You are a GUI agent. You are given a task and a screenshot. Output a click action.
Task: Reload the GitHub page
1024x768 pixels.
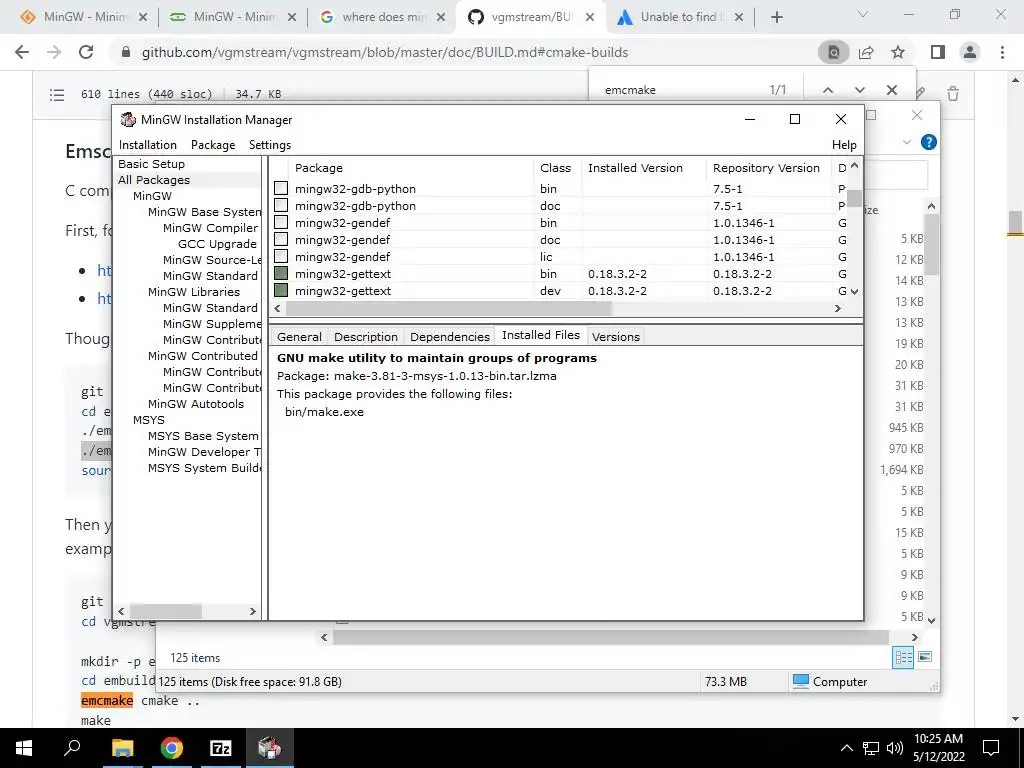pos(86,52)
